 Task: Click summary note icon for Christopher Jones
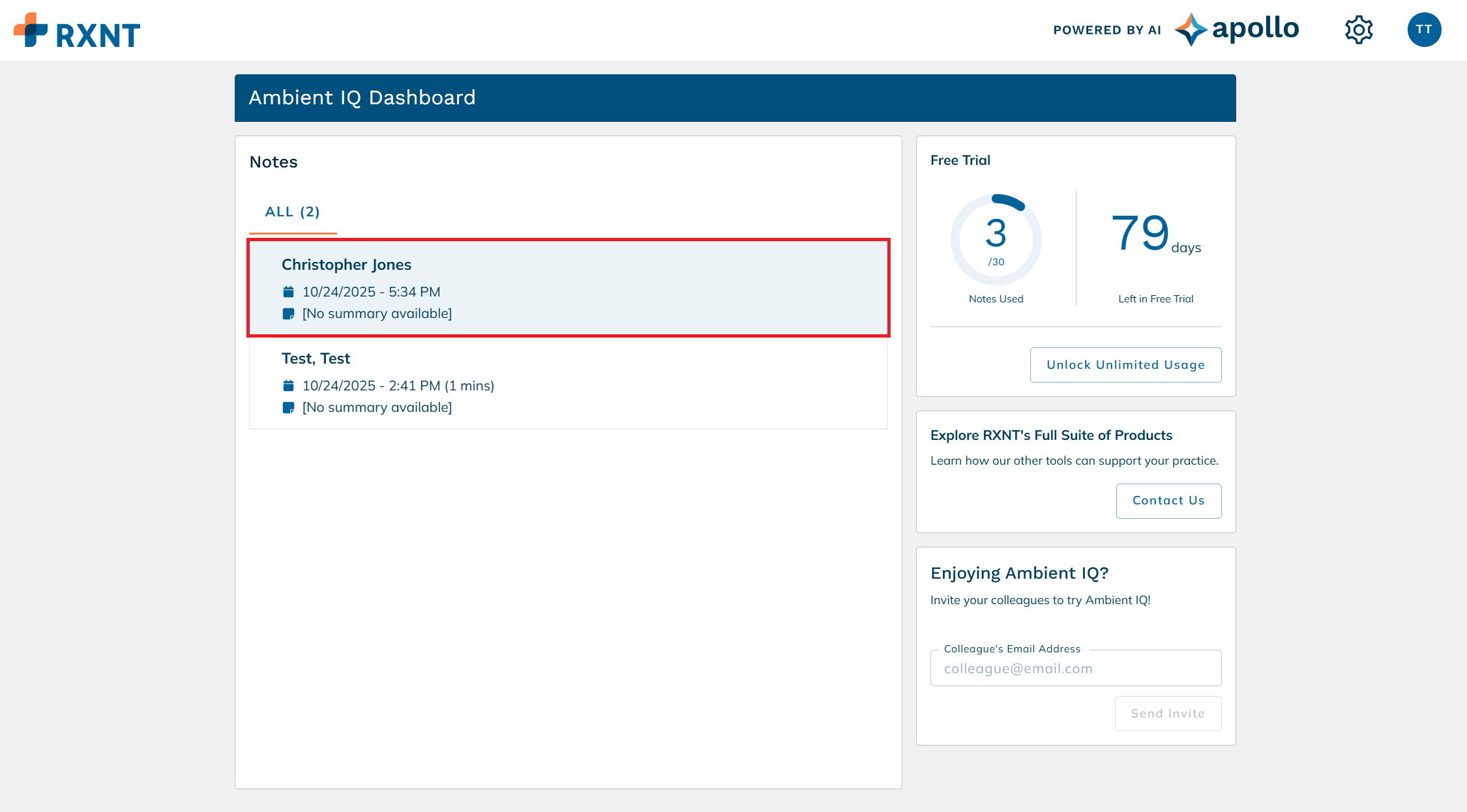(288, 314)
